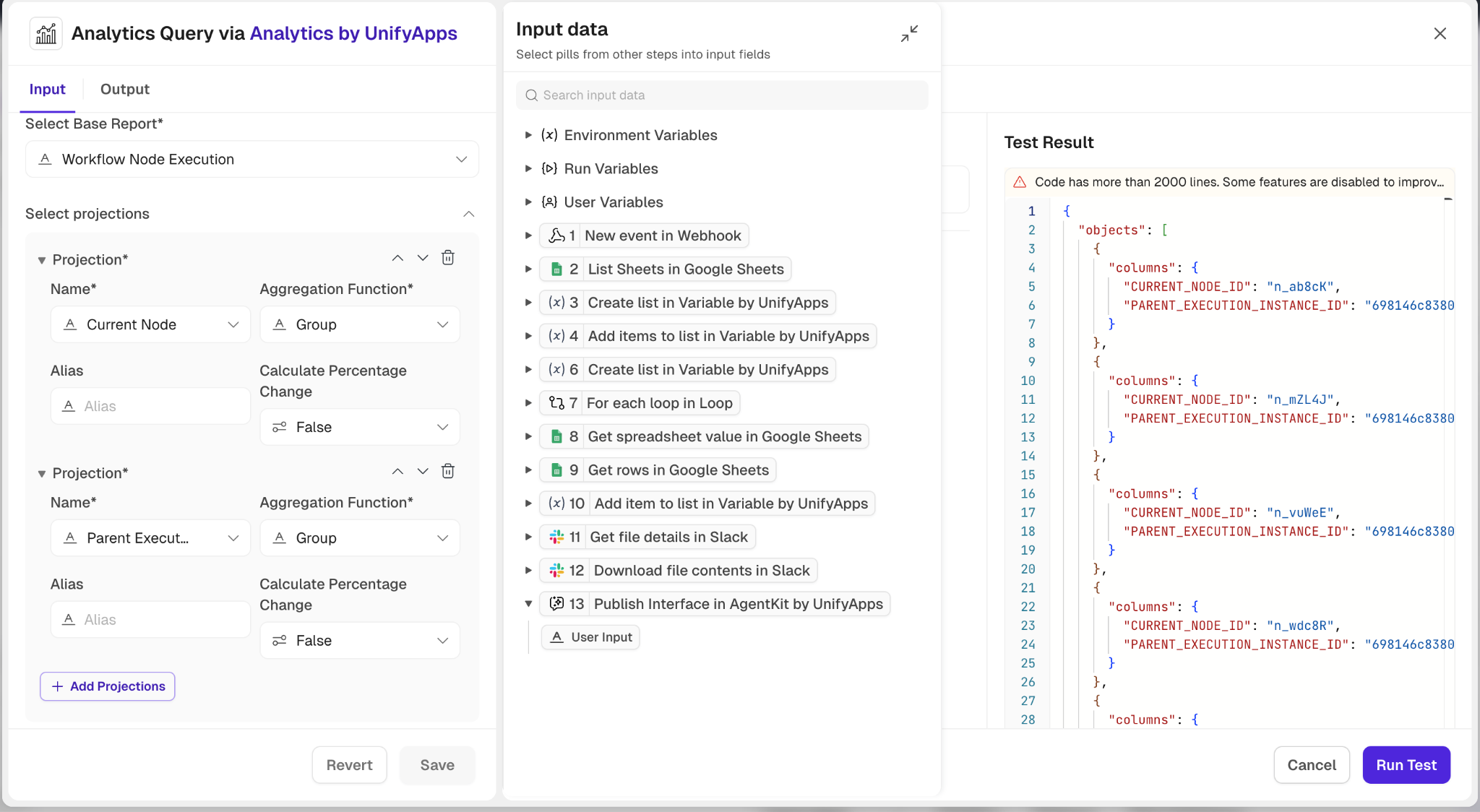Image resolution: width=1480 pixels, height=812 pixels.
Task: Click the Analytics chart app icon
Action: pyautogui.click(x=46, y=33)
